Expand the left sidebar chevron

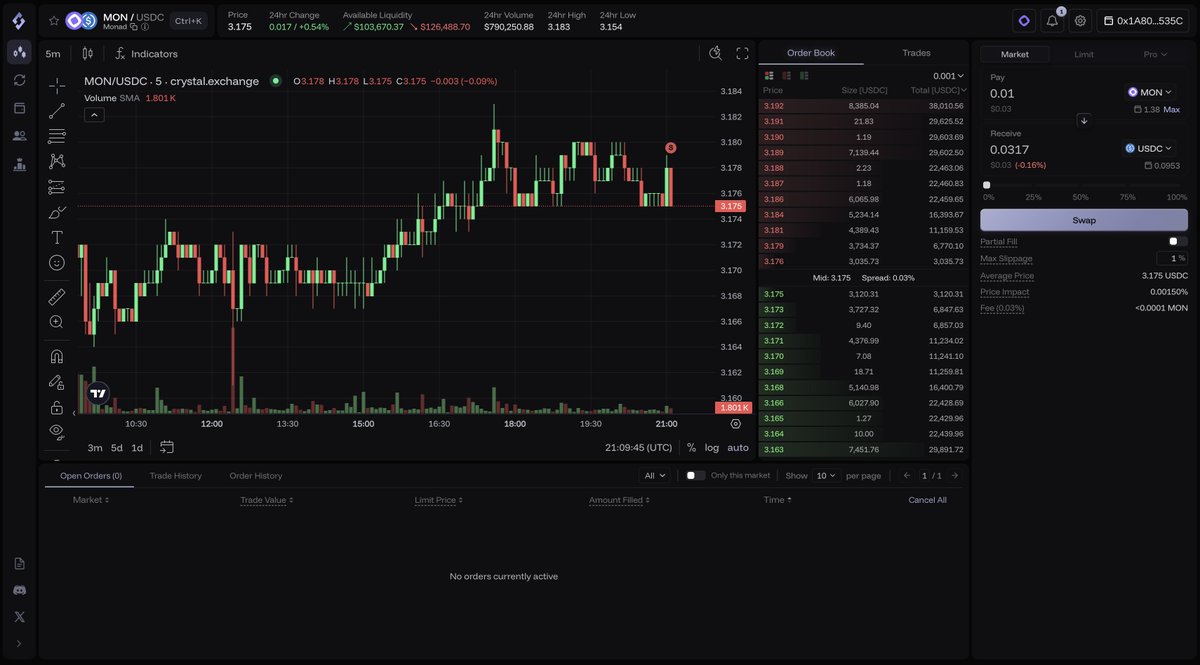(19, 644)
